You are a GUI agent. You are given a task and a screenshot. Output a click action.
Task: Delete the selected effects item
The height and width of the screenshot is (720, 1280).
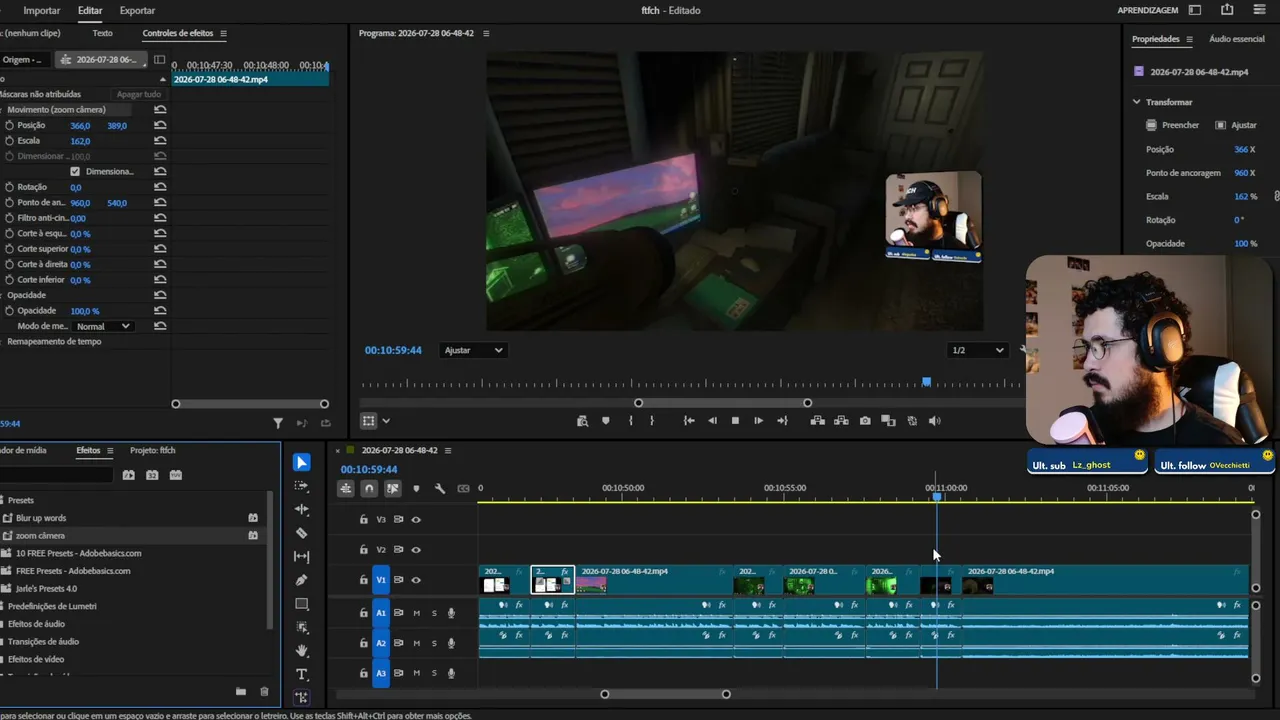(264, 691)
